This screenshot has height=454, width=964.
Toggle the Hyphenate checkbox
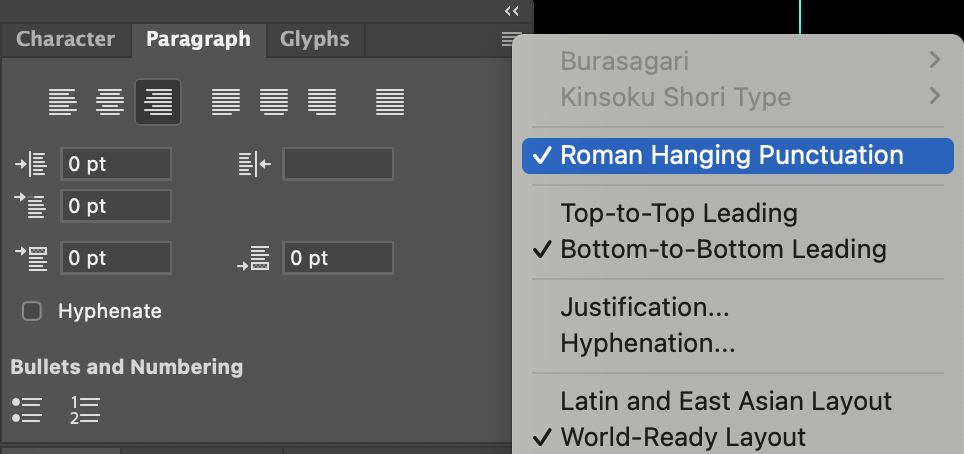(x=32, y=311)
